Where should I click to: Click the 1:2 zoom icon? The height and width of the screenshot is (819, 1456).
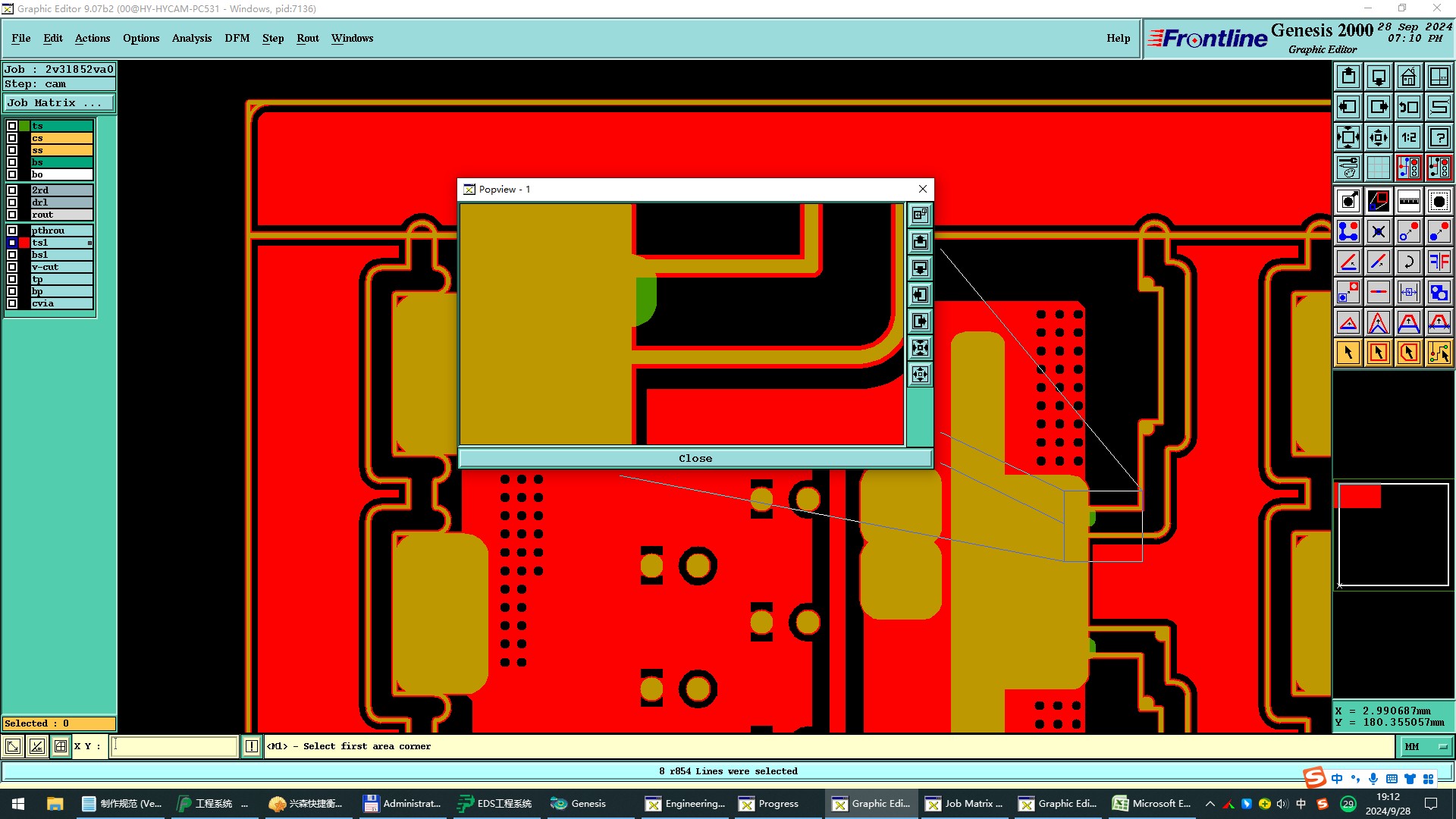tap(1408, 137)
